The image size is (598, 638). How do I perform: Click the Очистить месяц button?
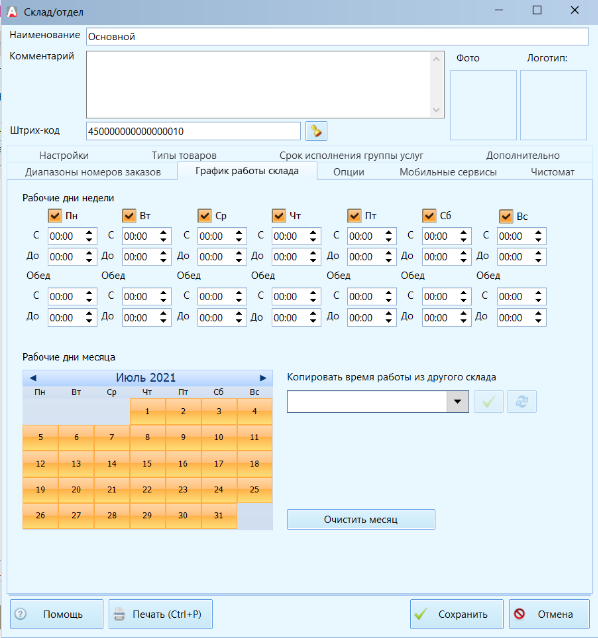pyautogui.click(x=361, y=520)
